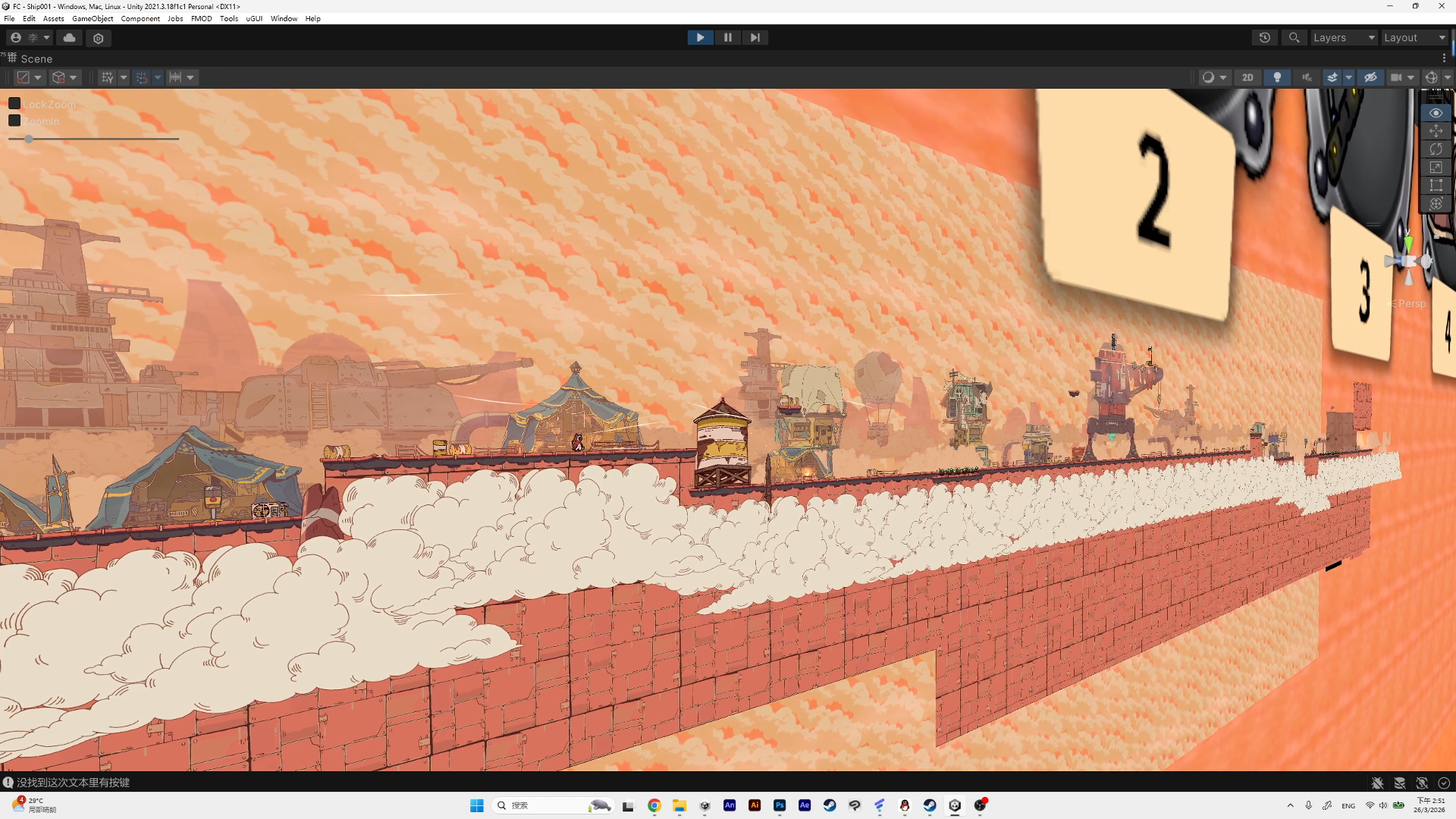Viewport: 1456px width, 819px height.
Task: Enable the ZoomIn checkbox
Action: pyautogui.click(x=14, y=121)
